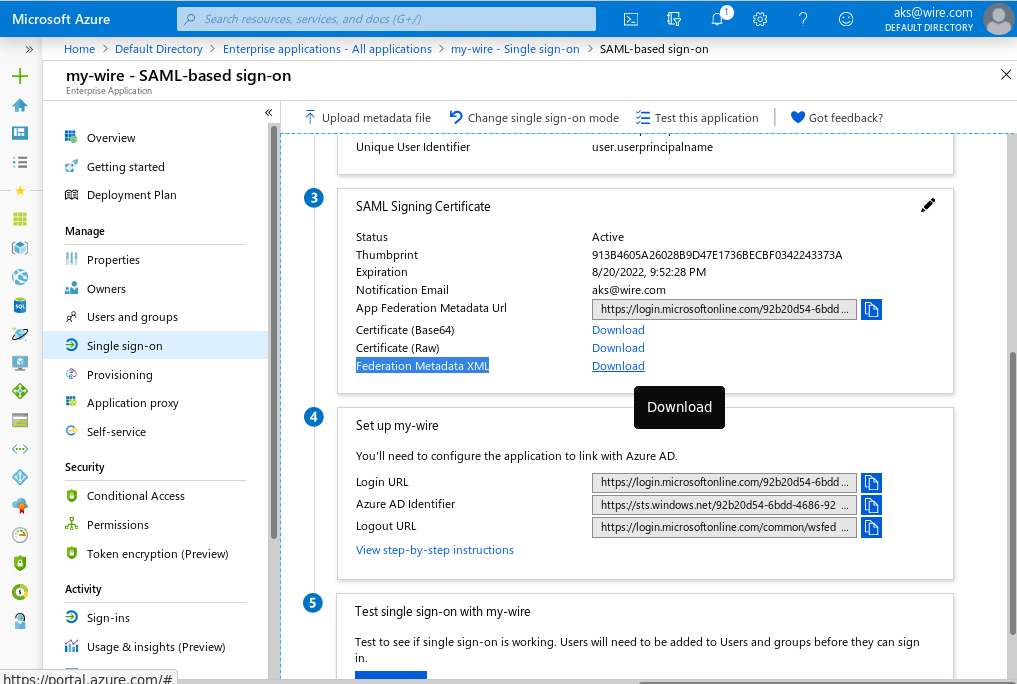Copy the Azure AD Identifier value
Viewport: 1017px width, 684px height.
[x=871, y=505]
